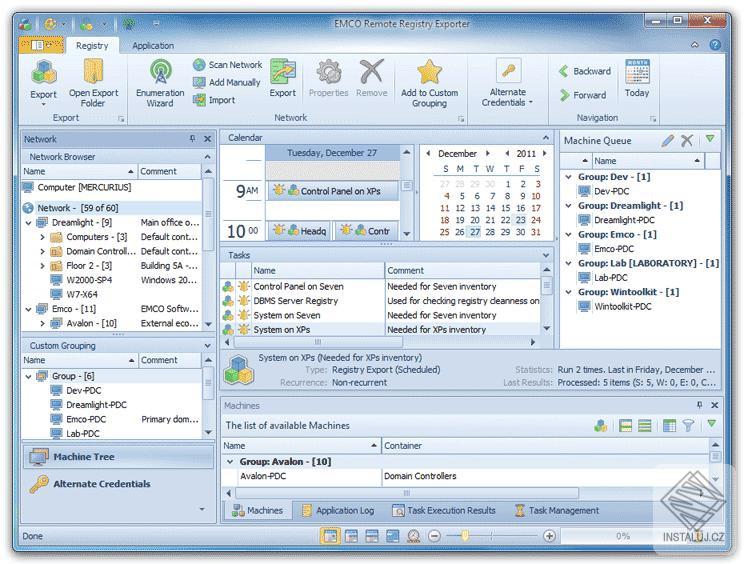Viewport: 744px width, 564px height.
Task: Collapse the Network Browser section
Action: [207, 157]
